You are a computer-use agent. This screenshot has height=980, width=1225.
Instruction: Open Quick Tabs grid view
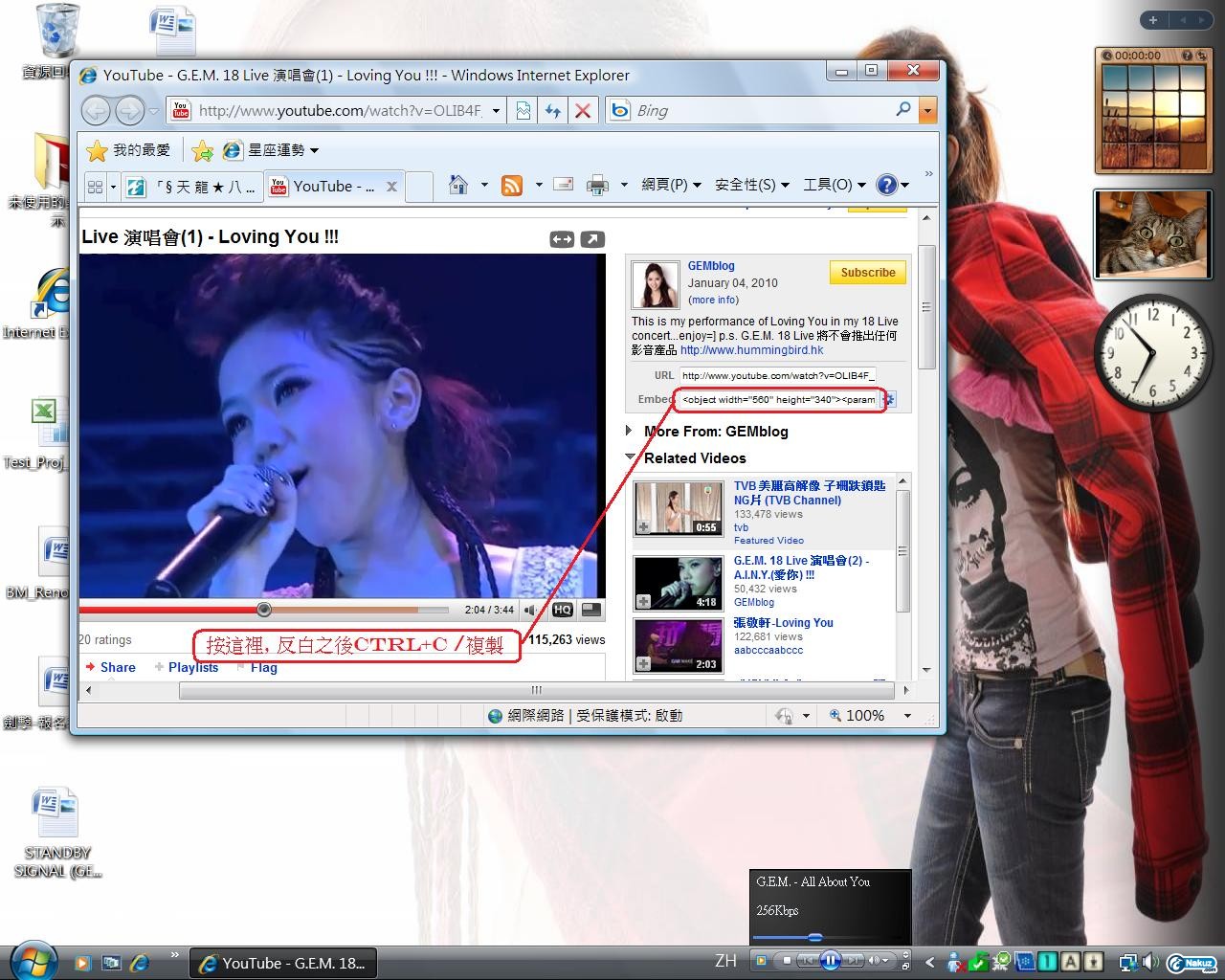pos(95,187)
